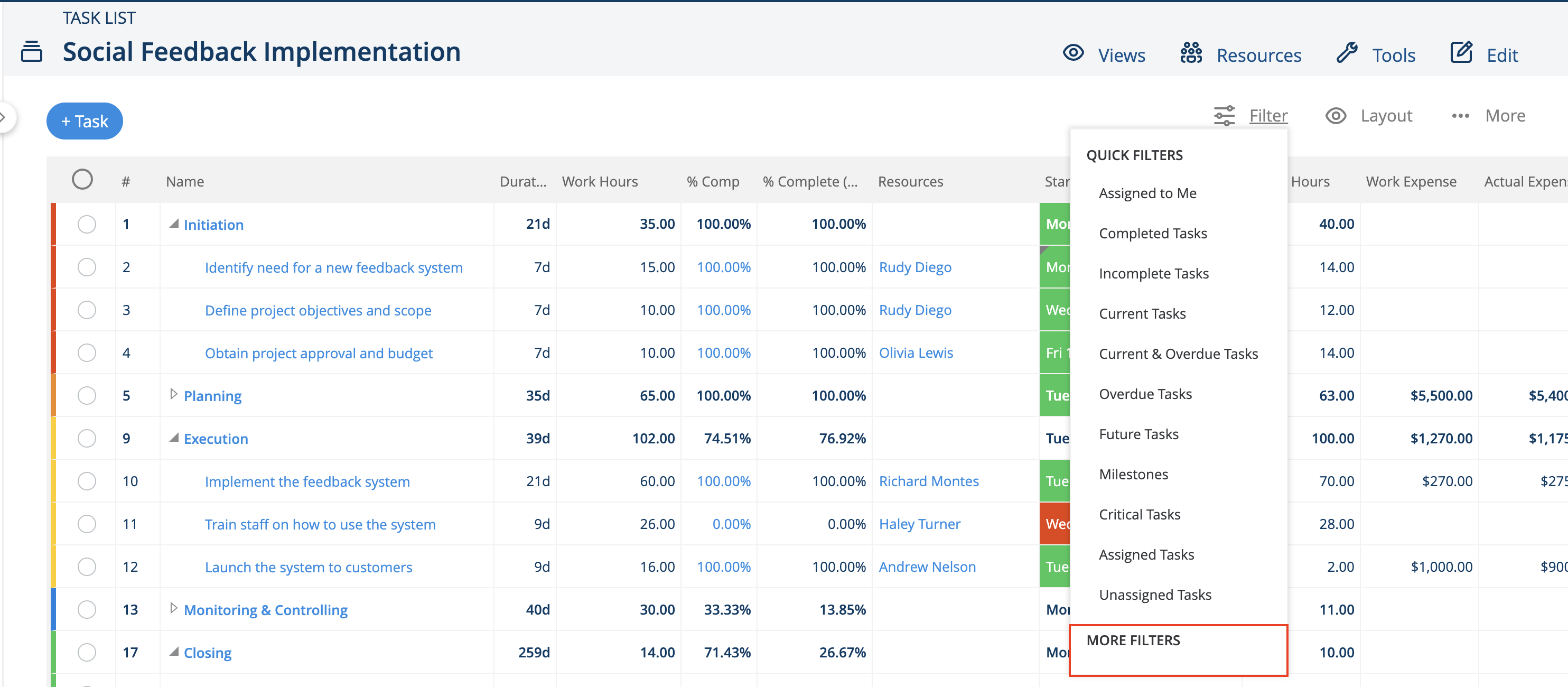Select the checkbox for Train staff task

tap(87, 523)
